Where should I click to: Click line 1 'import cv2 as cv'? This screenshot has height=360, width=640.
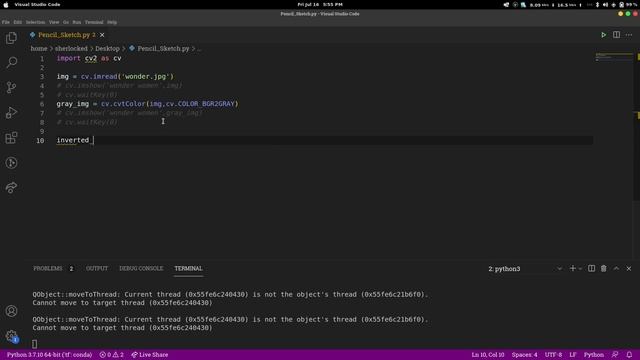pyautogui.click(x=89, y=58)
